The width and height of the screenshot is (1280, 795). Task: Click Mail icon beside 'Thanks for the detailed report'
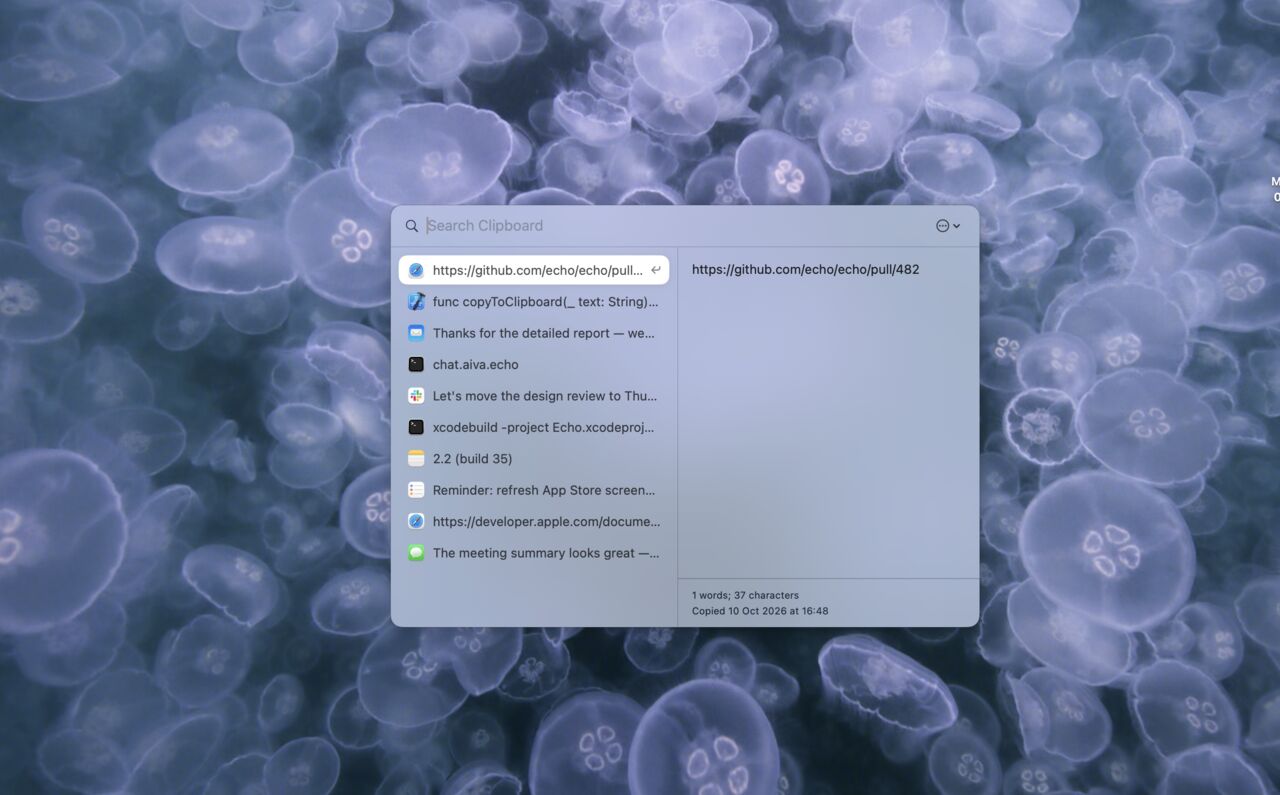pos(416,333)
